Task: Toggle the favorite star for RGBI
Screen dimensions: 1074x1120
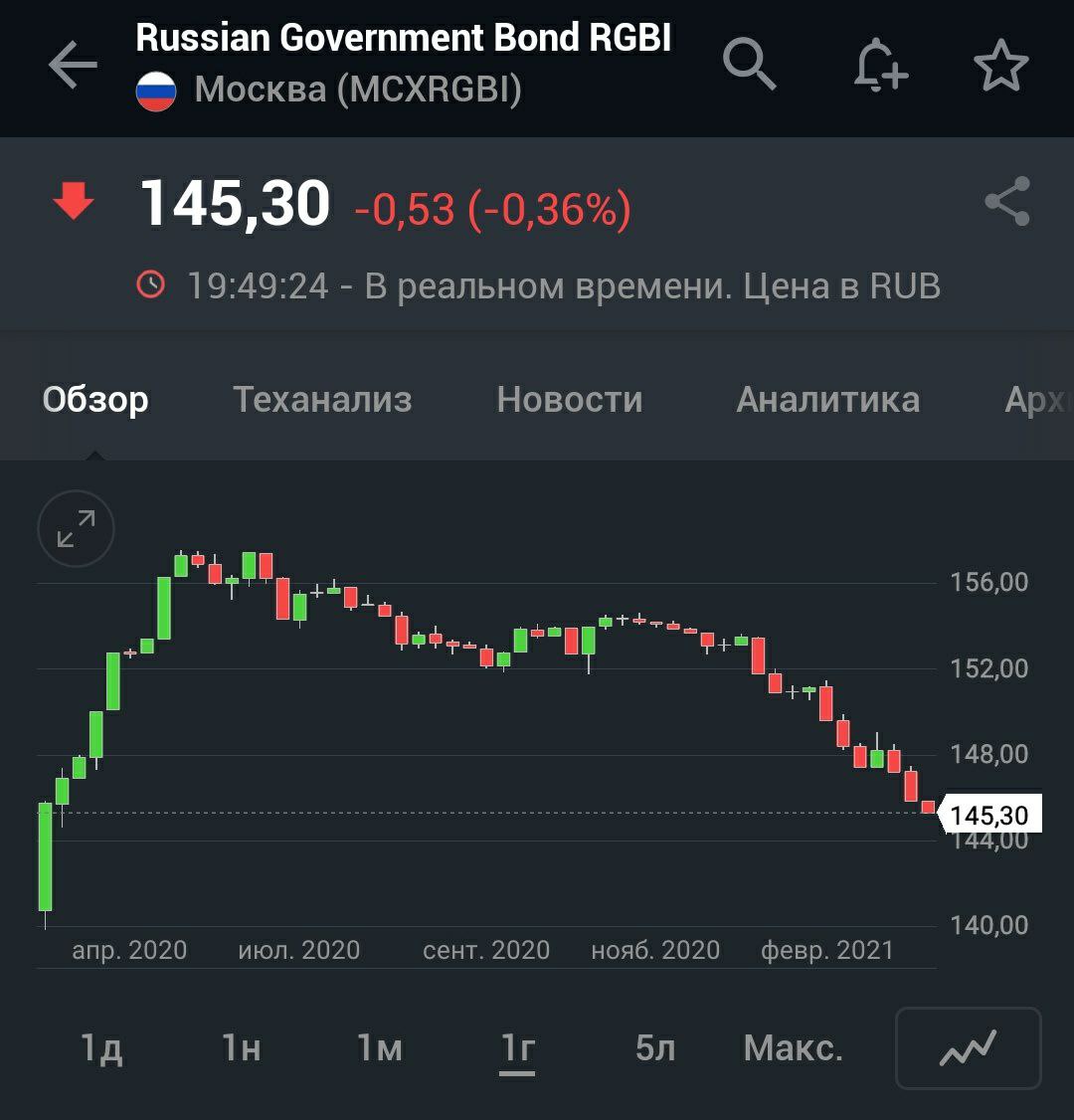Action: pyautogui.click(x=1000, y=67)
